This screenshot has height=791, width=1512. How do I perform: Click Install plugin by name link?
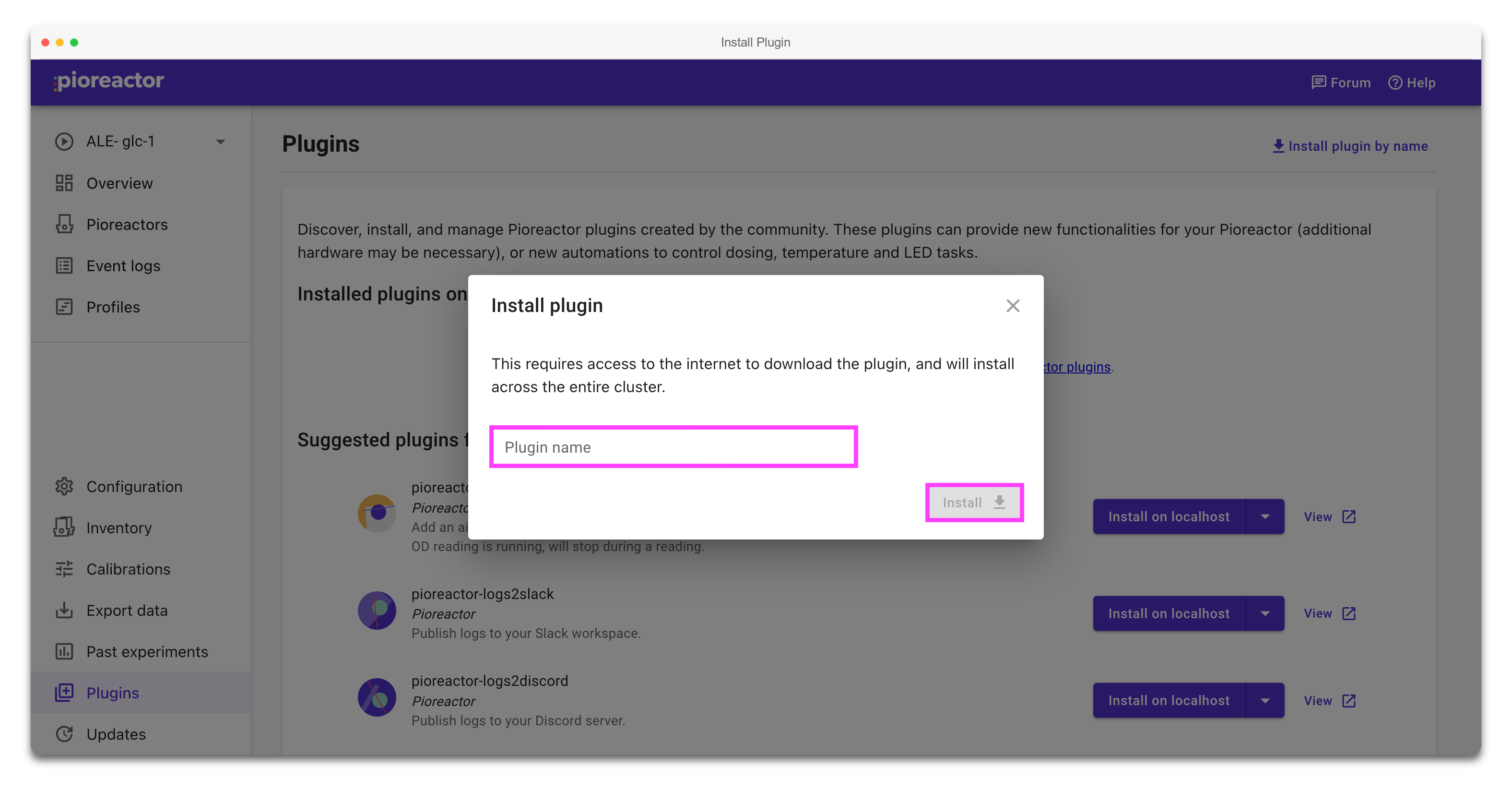click(x=1350, y=145)
